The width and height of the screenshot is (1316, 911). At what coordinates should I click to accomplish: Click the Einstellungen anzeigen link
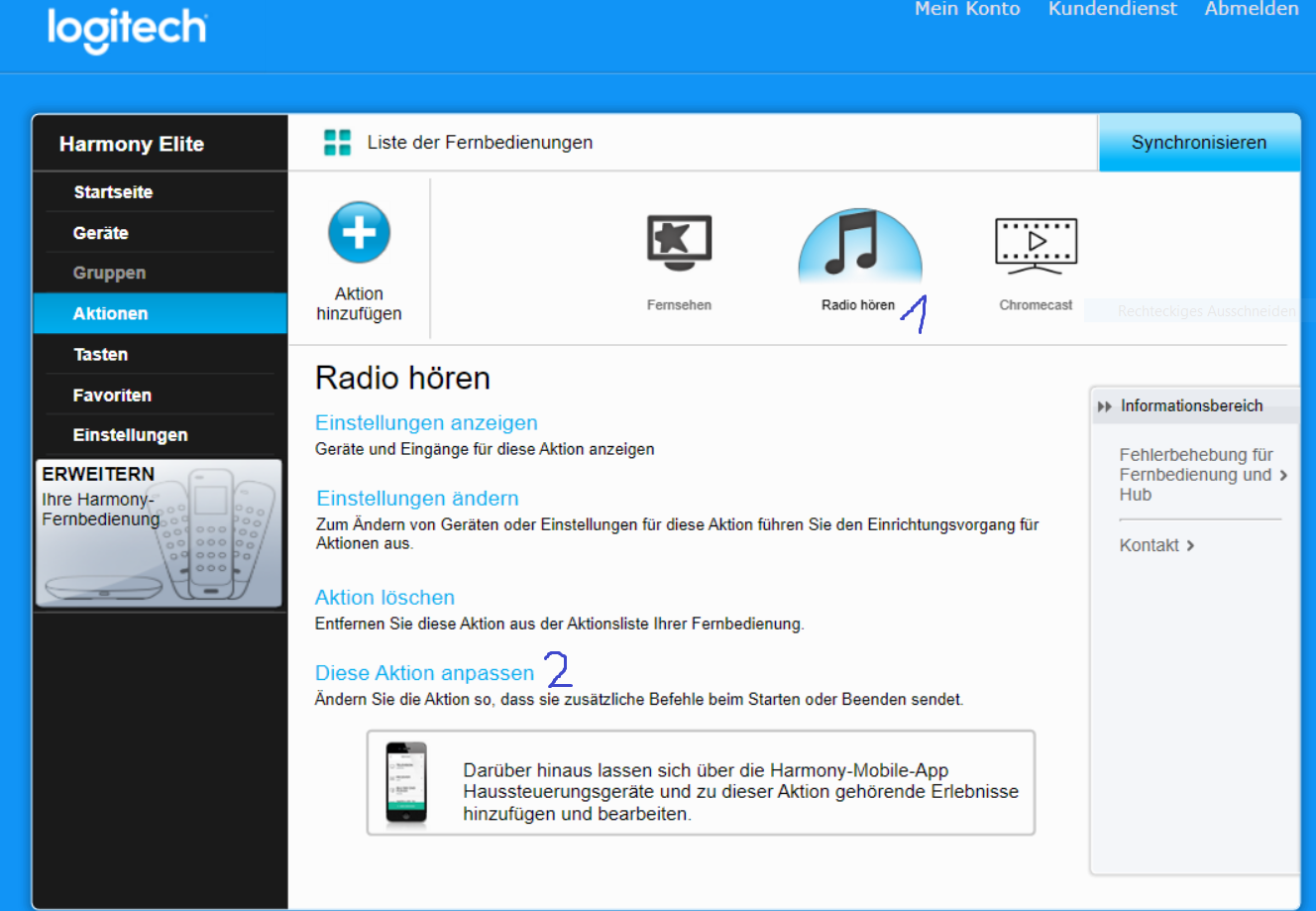coord(426,422)
